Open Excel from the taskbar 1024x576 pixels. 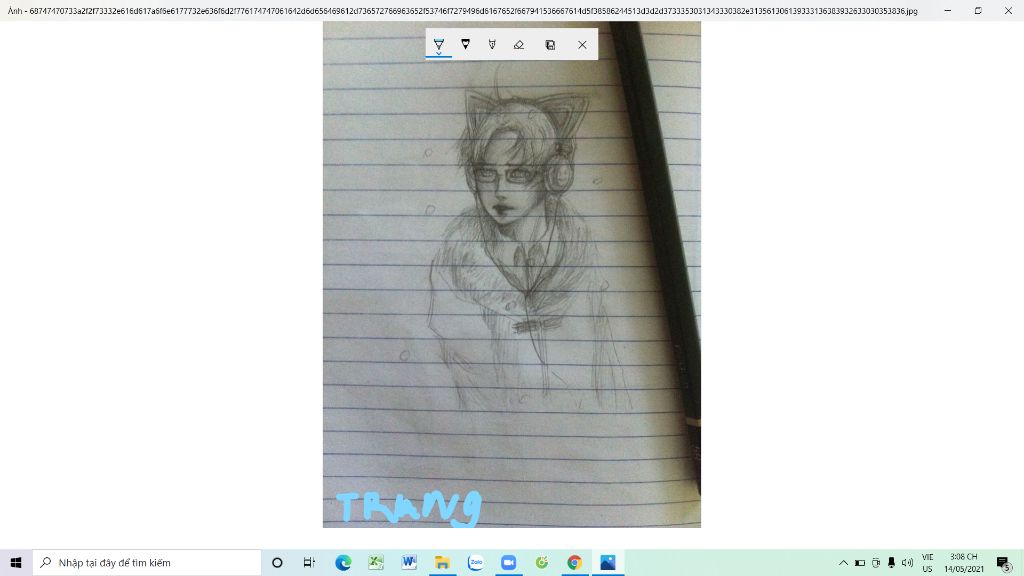[376, 562]
